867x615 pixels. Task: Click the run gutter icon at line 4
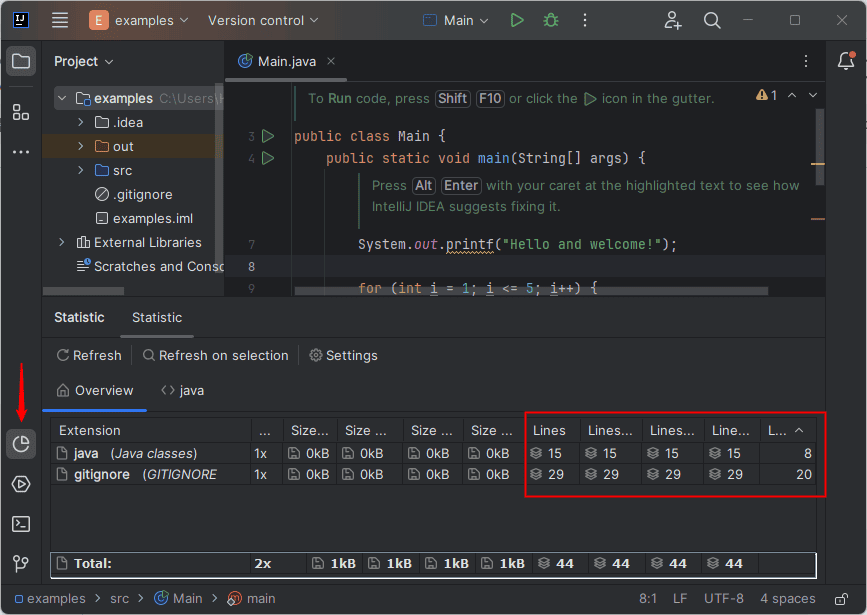coord(268,158)
